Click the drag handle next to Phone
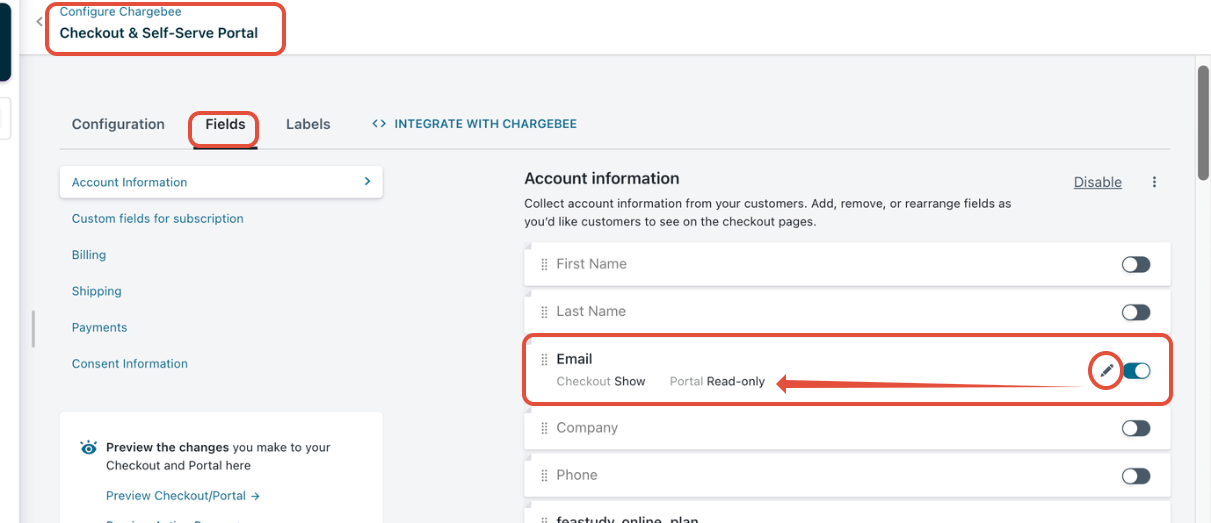This screenshot has height=523, width=1211. (545, 475)
